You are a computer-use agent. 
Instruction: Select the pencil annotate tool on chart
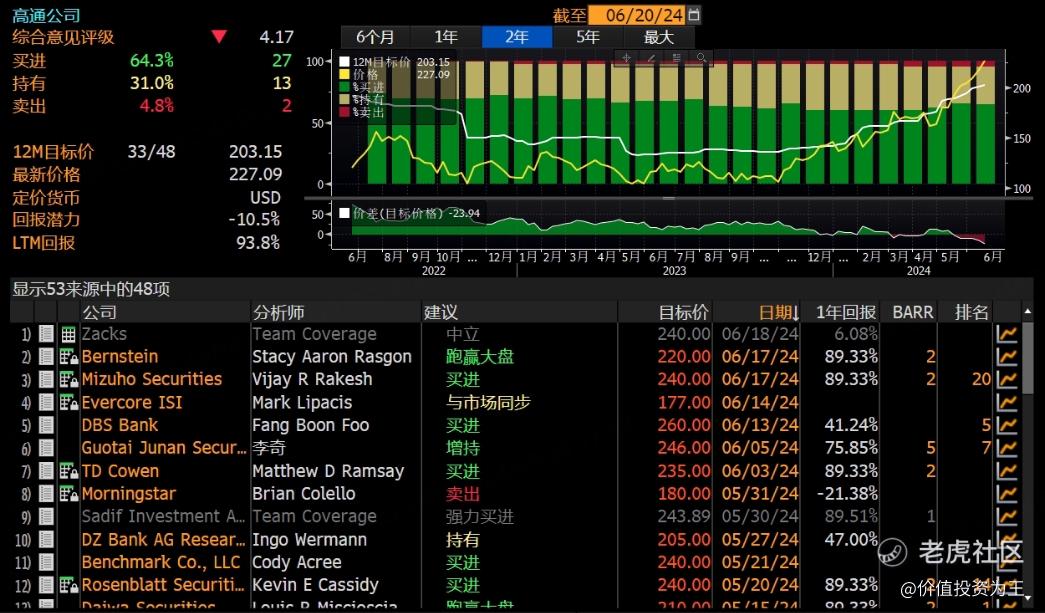tap(651, 59)
